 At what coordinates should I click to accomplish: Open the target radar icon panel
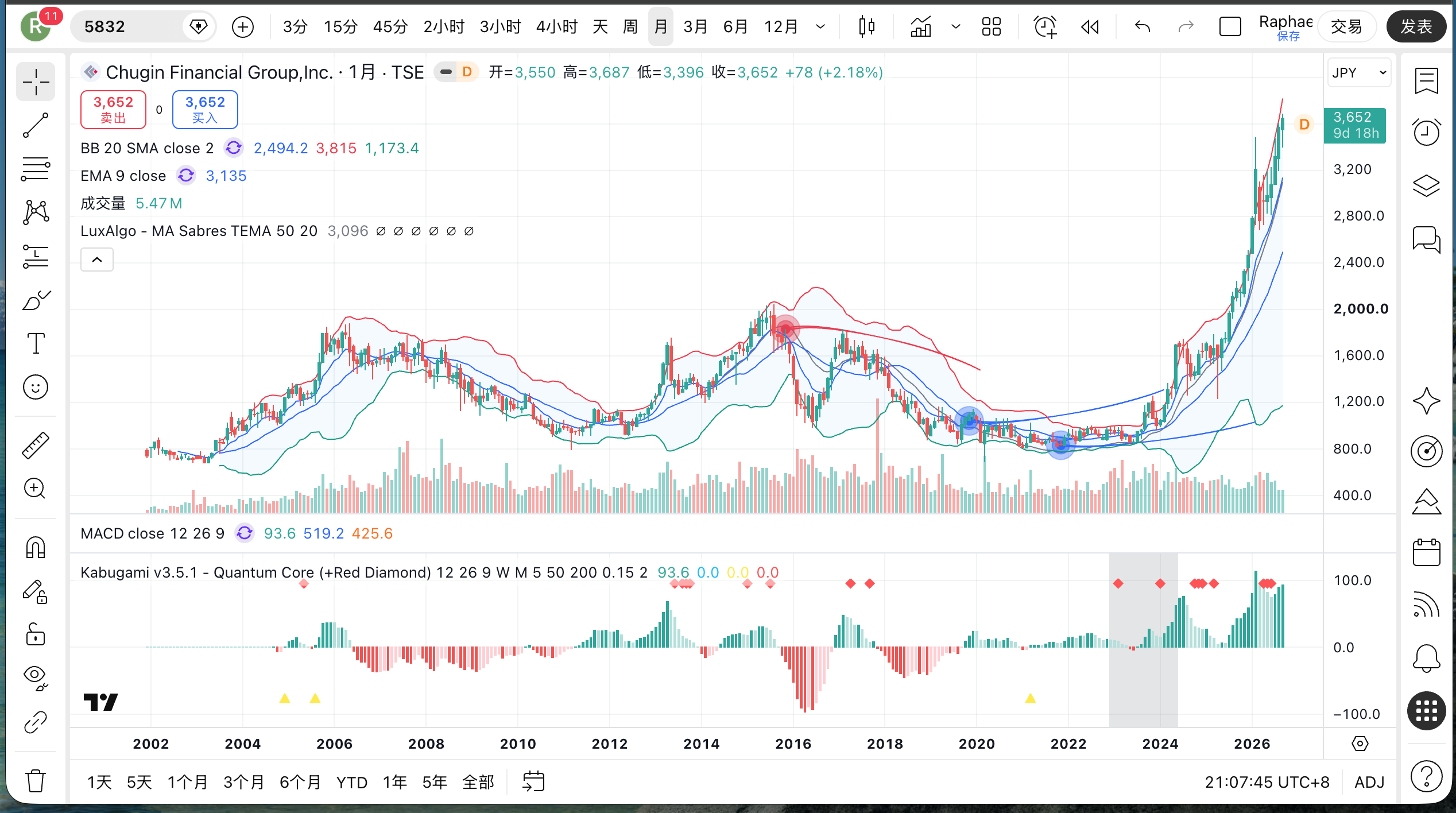coord(1426,451)
